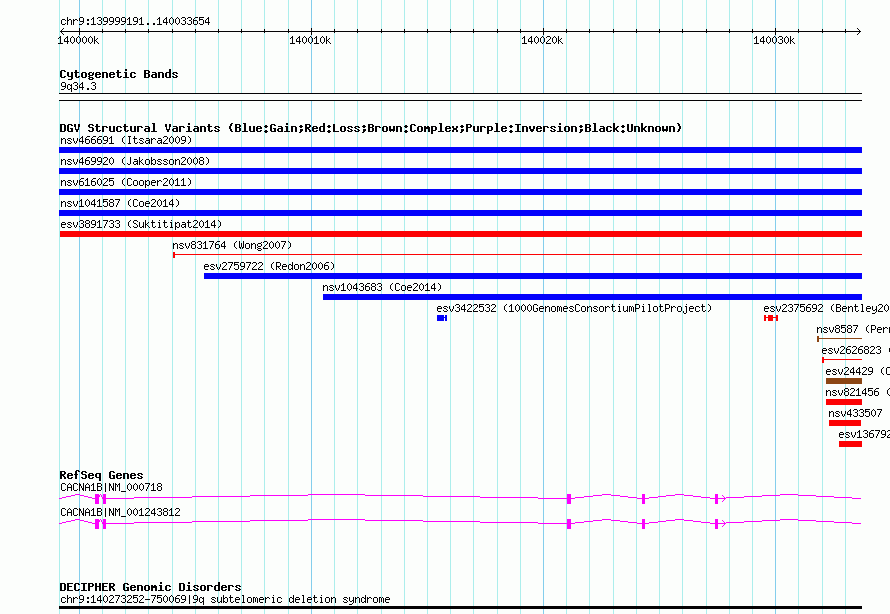Open the nsv1043683 (Coe2014) variant label
This screenshot has height=614, width=890.
click(x=382, y=287)
